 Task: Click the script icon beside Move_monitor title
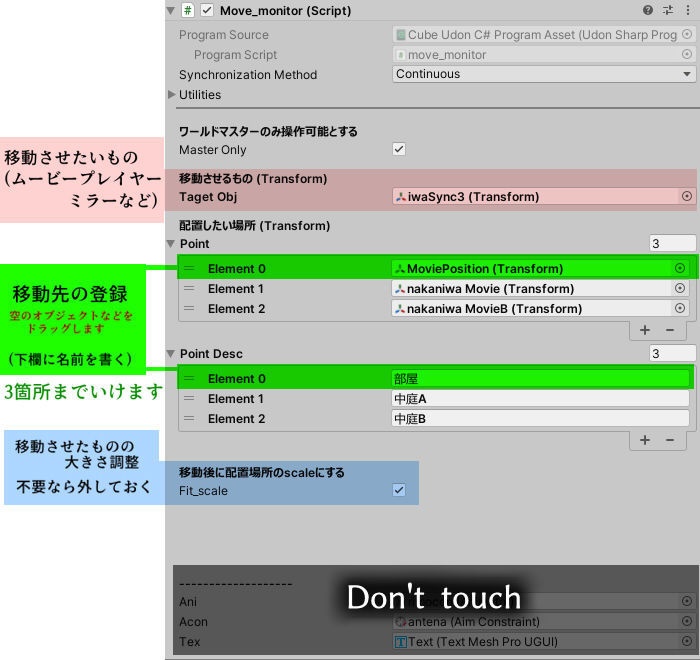coord(188,10)
